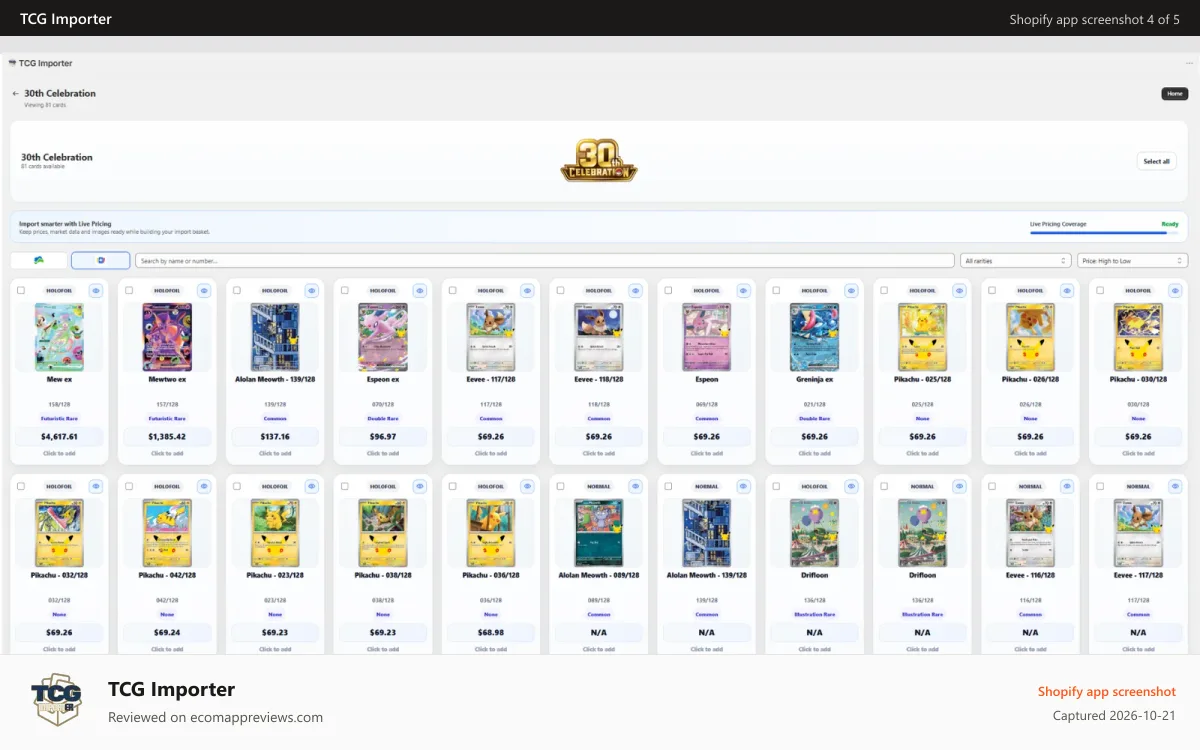Preview Pikachu - 030/128 via eye icon
Image resolution: width=1200 pixels, height=750 pixels.
[x=1176, y=290]
